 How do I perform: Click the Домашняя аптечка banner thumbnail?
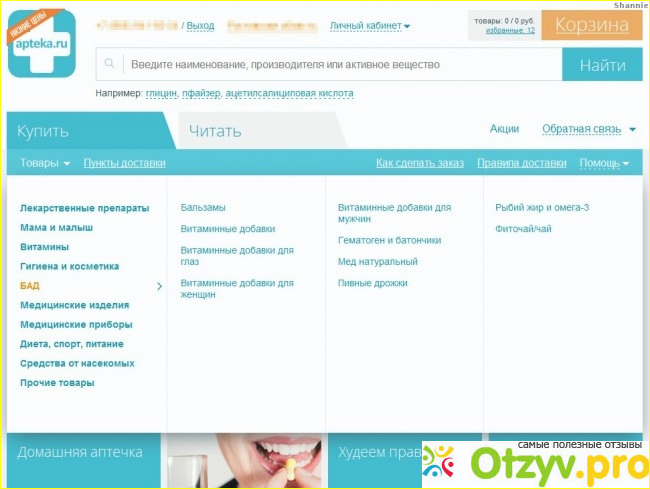point(80,453)
